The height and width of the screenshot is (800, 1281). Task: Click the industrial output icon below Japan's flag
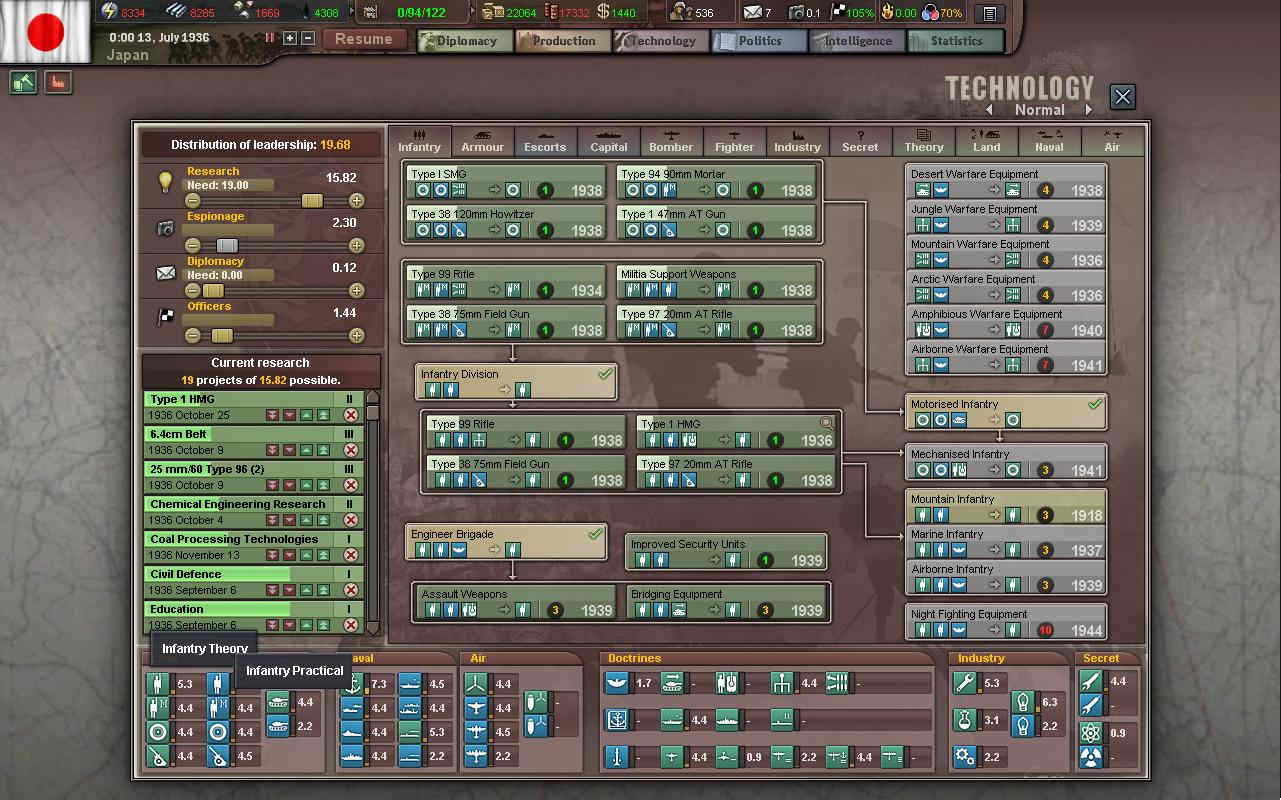pyautogui.click(x=25, y=81)
